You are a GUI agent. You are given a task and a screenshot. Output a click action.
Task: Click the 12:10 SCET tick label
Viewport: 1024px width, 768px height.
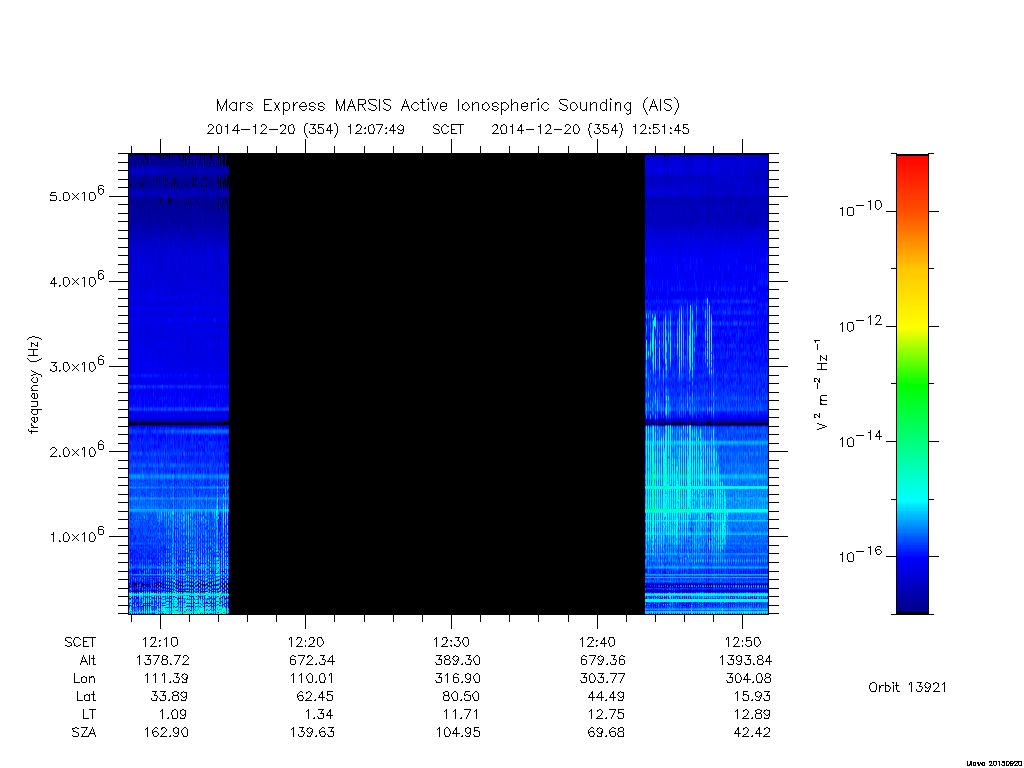(x=161, y=642)
